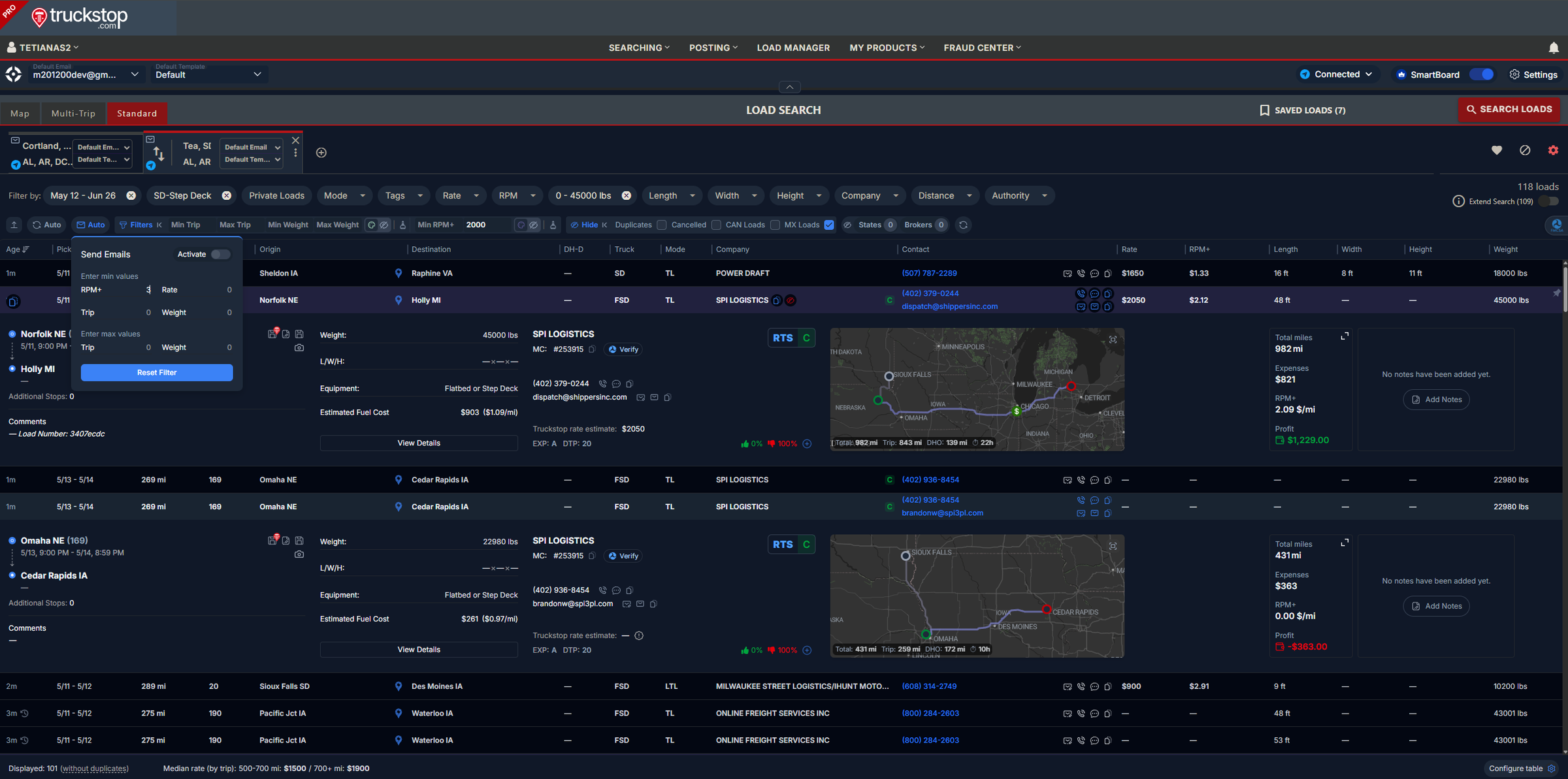Open the favorites heart icon
1568x779 pixels.
[x=1497, y=150]
